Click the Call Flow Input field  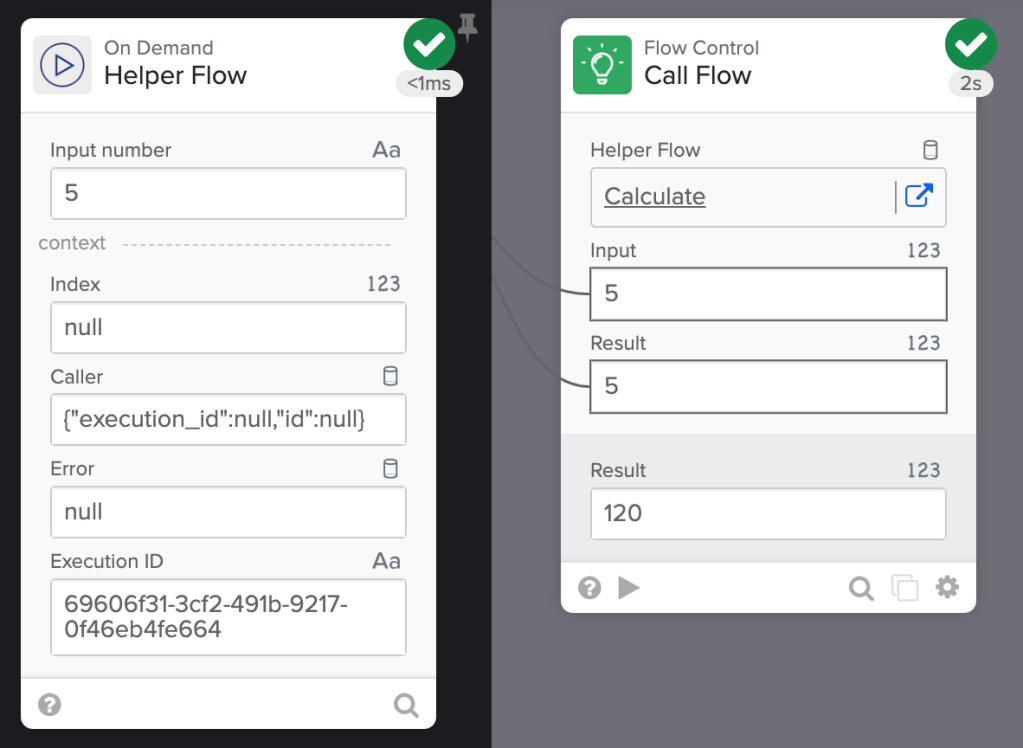point(768,293)
